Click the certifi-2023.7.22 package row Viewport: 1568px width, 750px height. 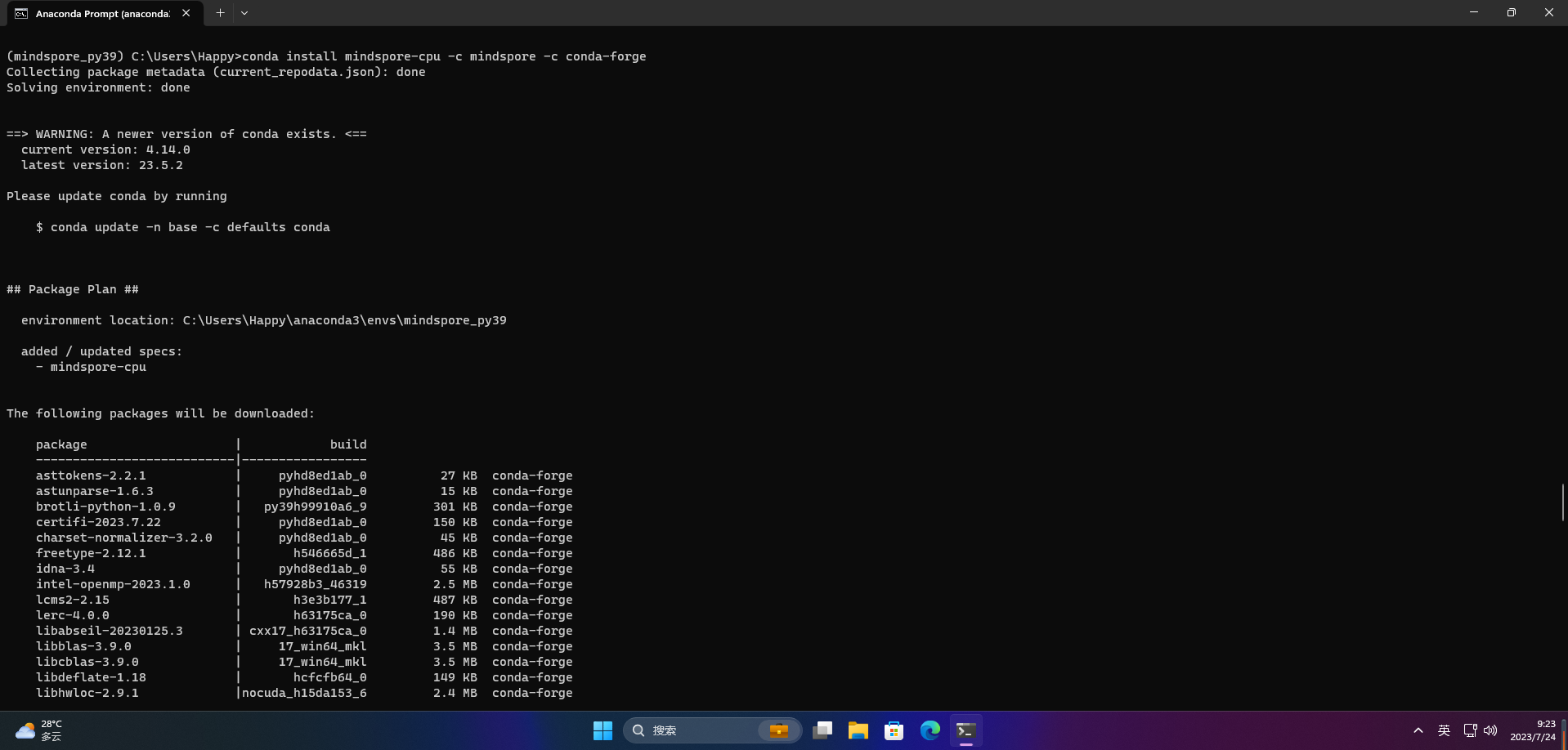pos(304,522)
